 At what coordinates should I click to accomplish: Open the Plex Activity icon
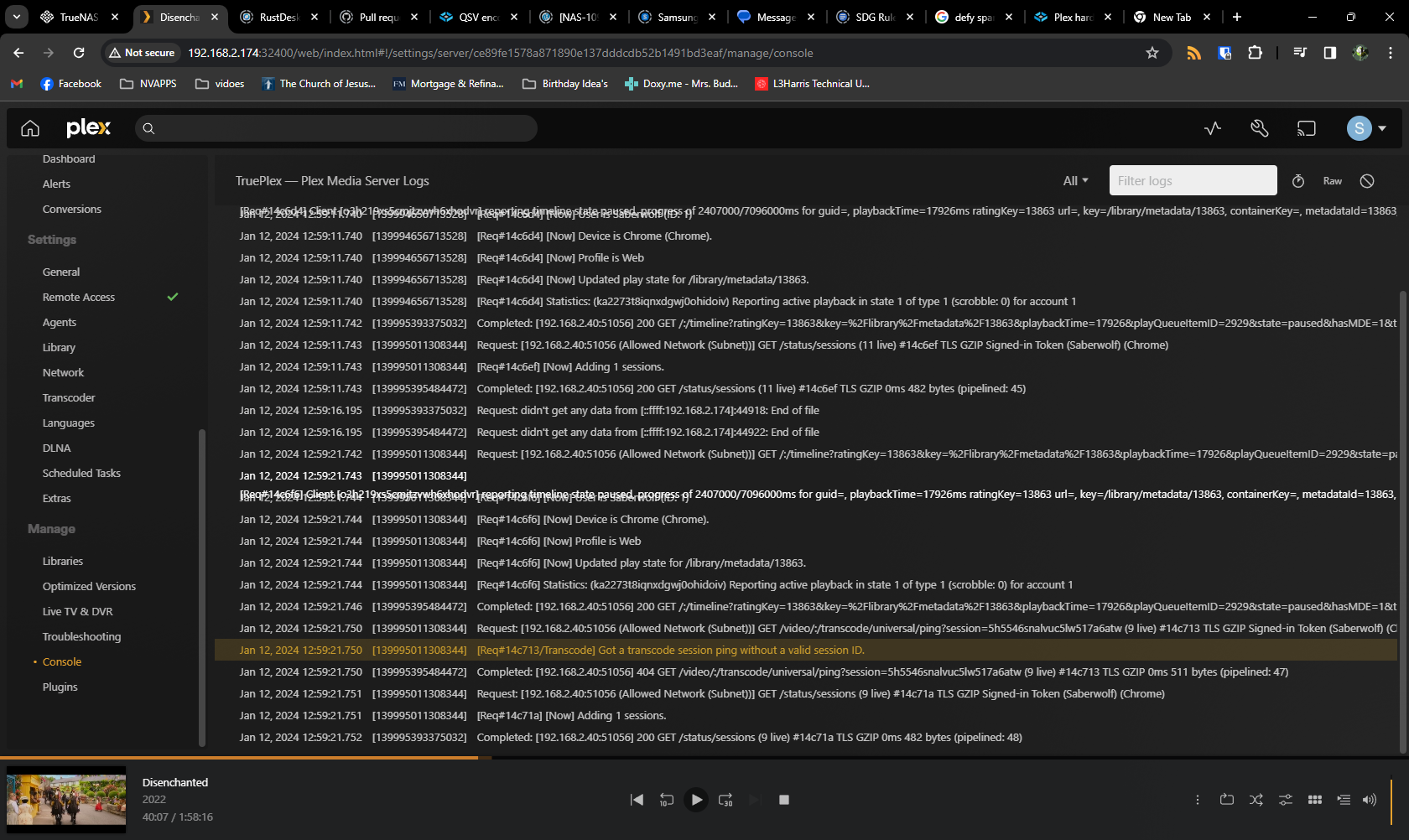(1212, 128)
